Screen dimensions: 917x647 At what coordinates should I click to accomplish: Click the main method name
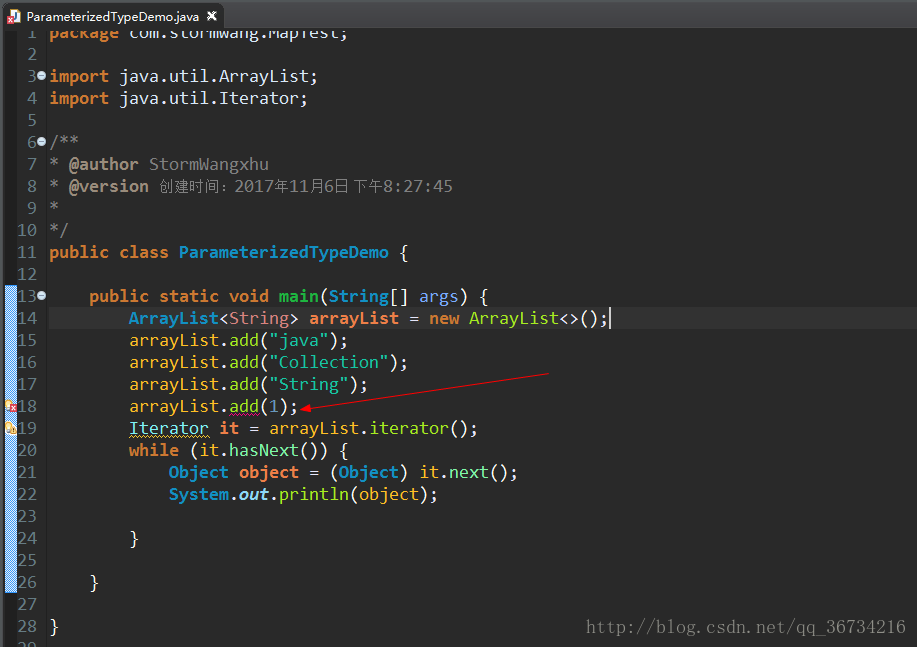coord(298,296)
